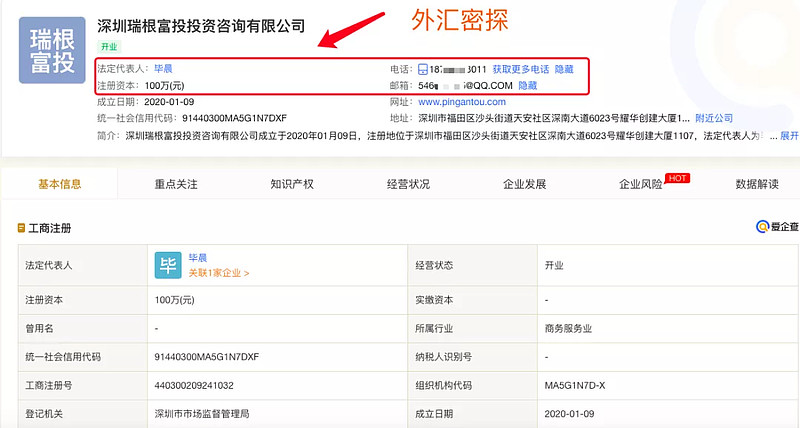Click the 工商注册 section heading icon
800x428 pixels.
tap(21, 228)
